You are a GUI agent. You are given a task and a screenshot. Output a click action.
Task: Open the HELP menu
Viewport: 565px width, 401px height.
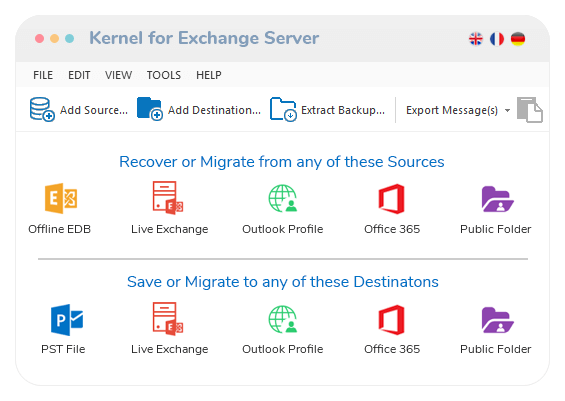click(209, 75)
